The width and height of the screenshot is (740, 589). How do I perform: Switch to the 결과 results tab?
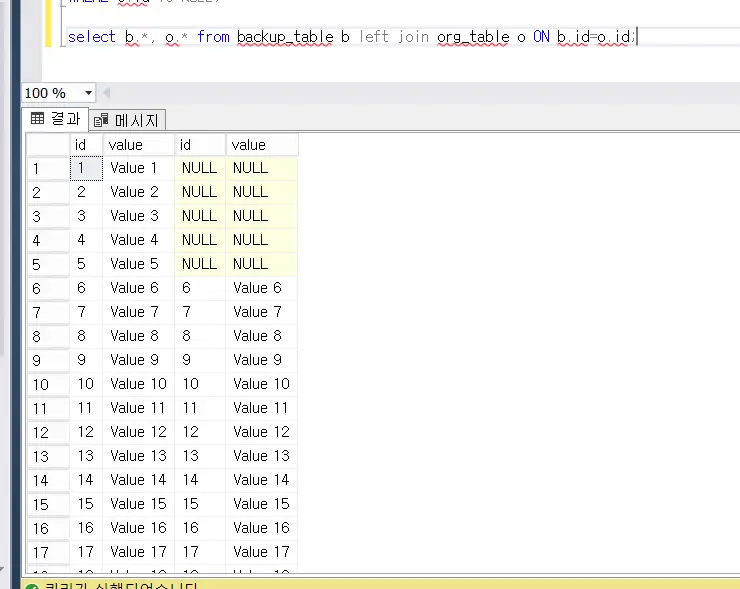[x=55, y=118]
